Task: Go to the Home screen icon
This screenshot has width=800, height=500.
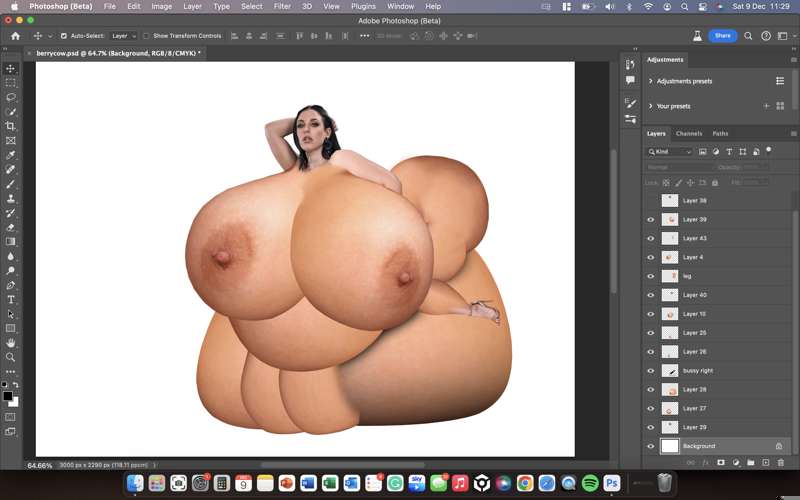Action: (15, 36)
